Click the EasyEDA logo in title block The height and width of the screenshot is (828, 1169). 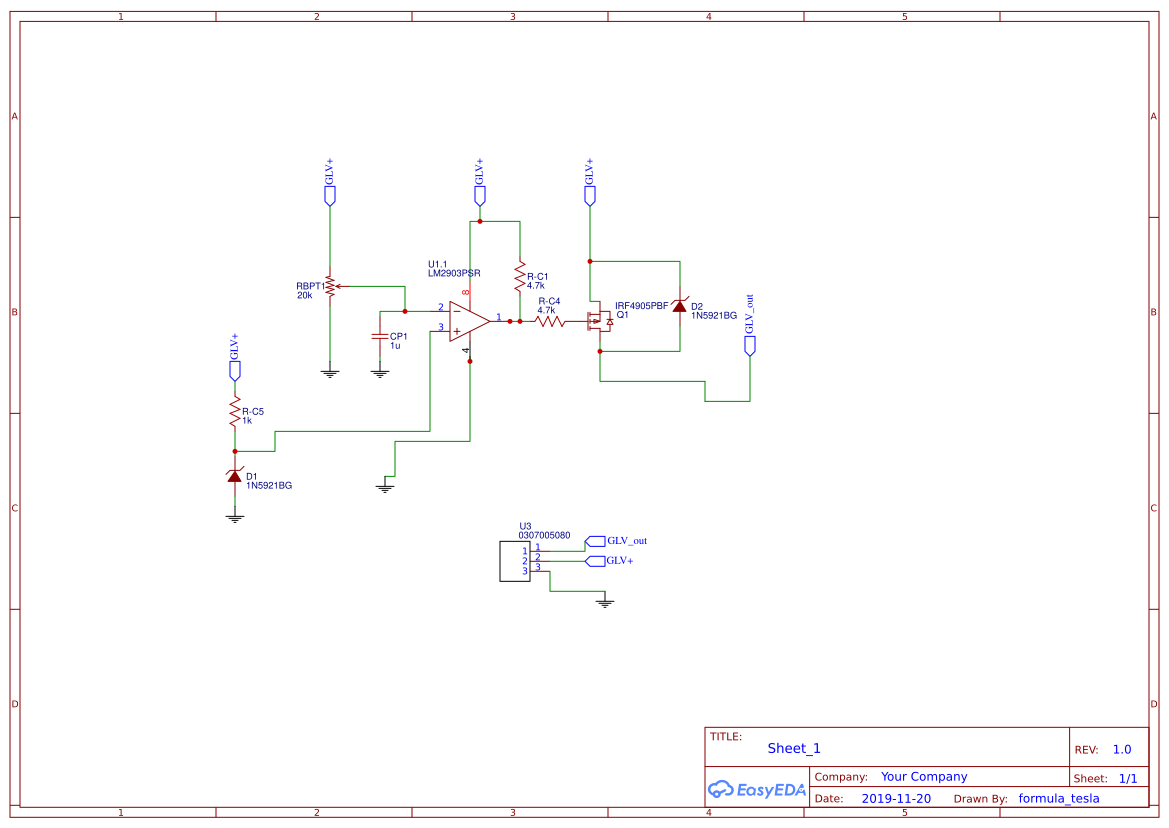click(x=755, y=789)
